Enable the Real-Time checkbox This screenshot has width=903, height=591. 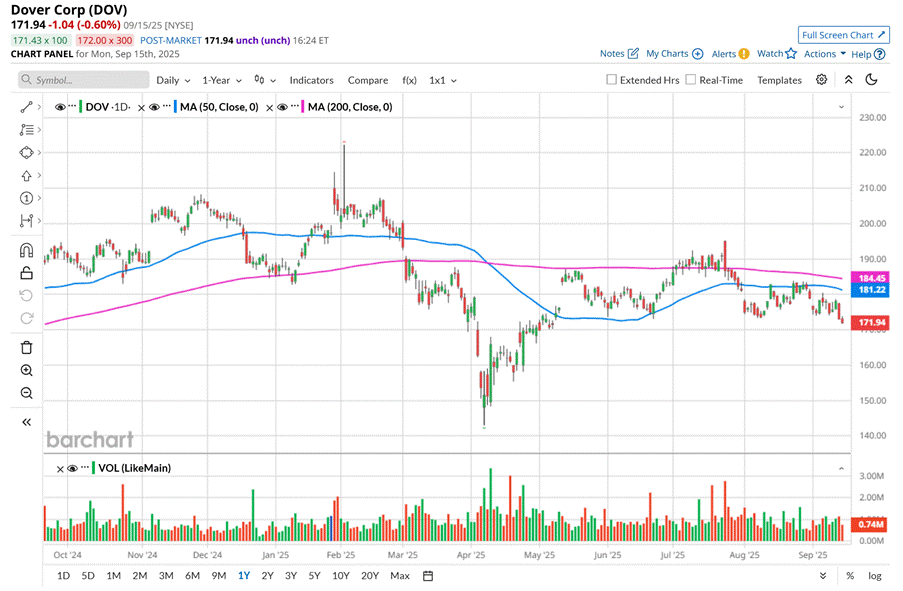tap(691, 79)
